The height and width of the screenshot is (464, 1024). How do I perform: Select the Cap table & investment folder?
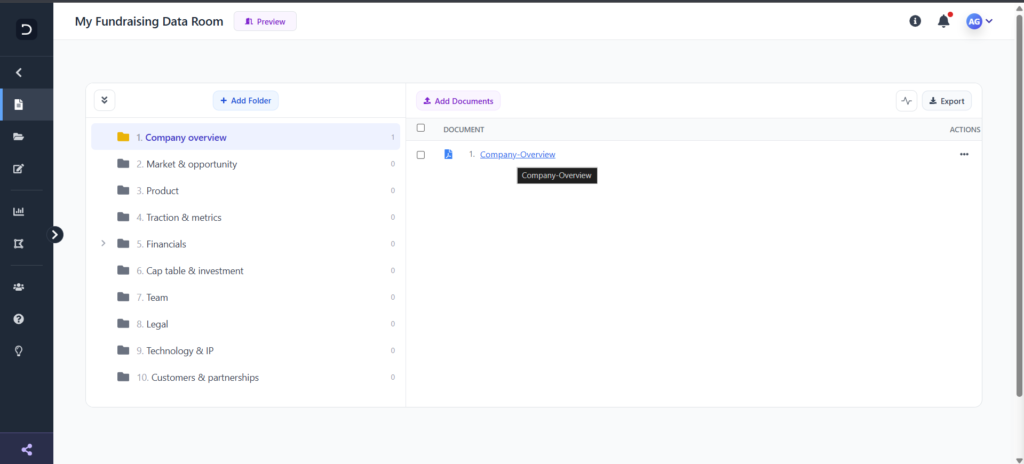tap(246, 271)
